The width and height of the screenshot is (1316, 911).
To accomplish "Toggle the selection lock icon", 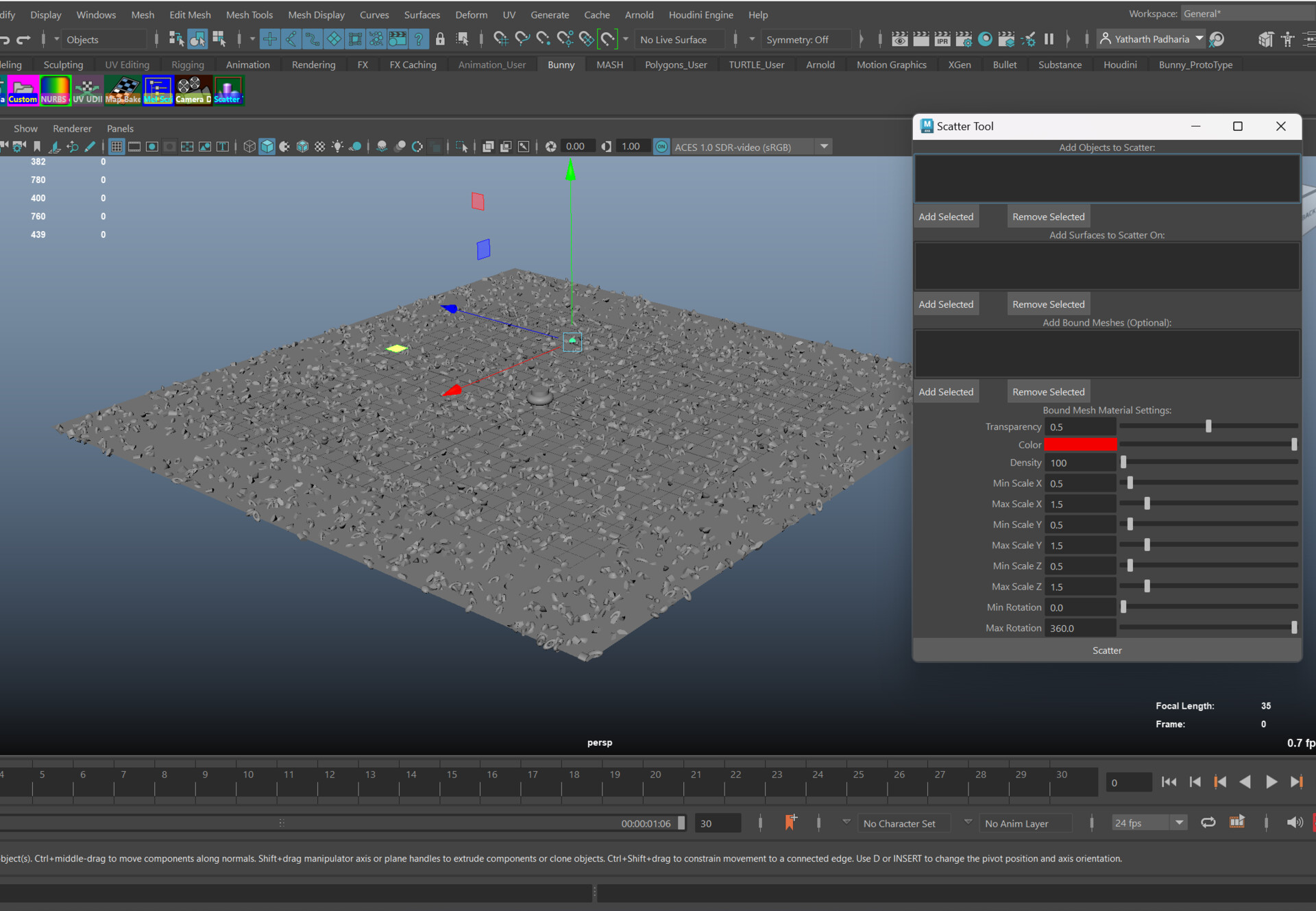I will click(440, 39).
